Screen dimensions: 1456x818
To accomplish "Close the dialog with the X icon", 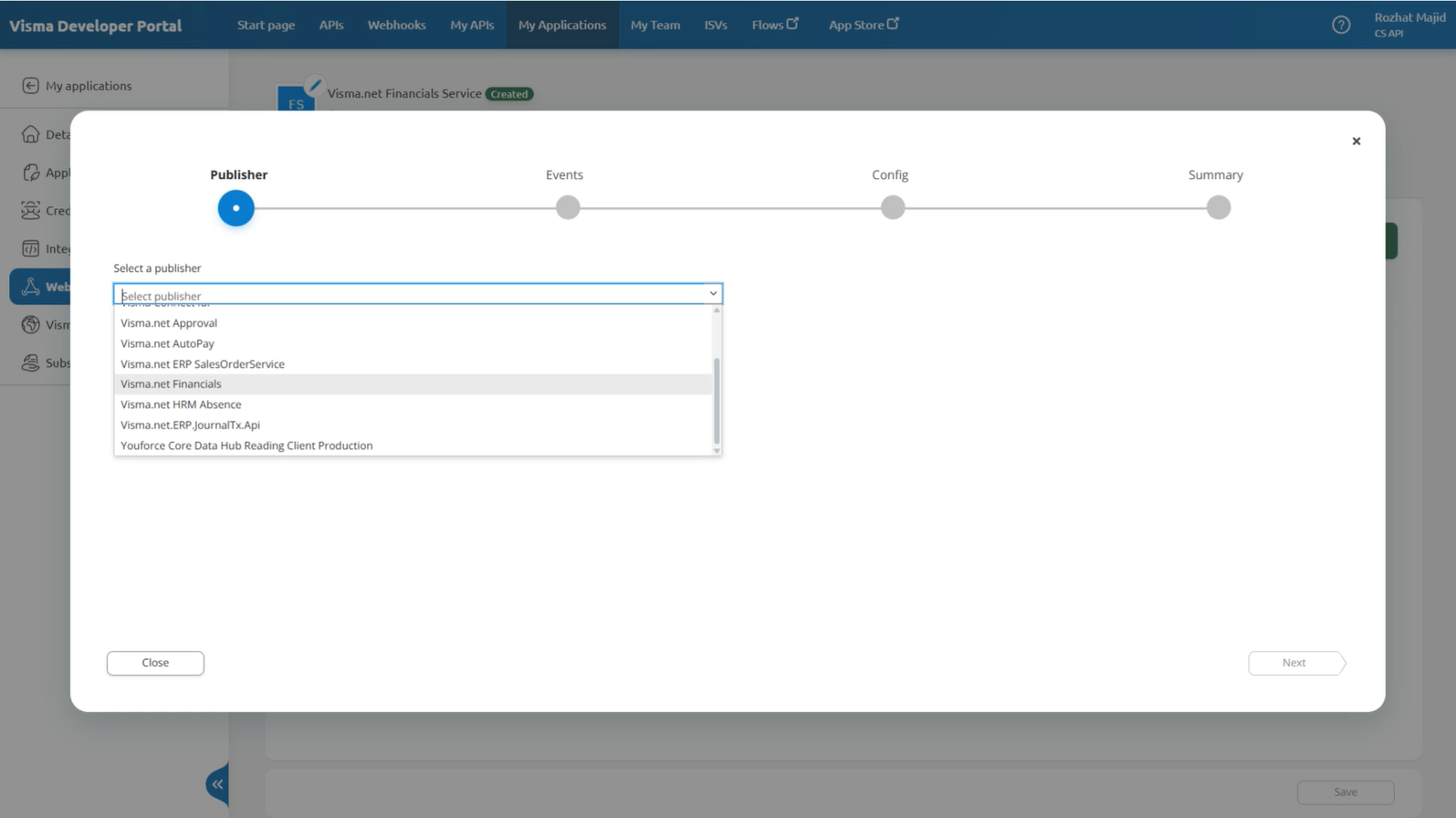I will (x=1356, y=141).
